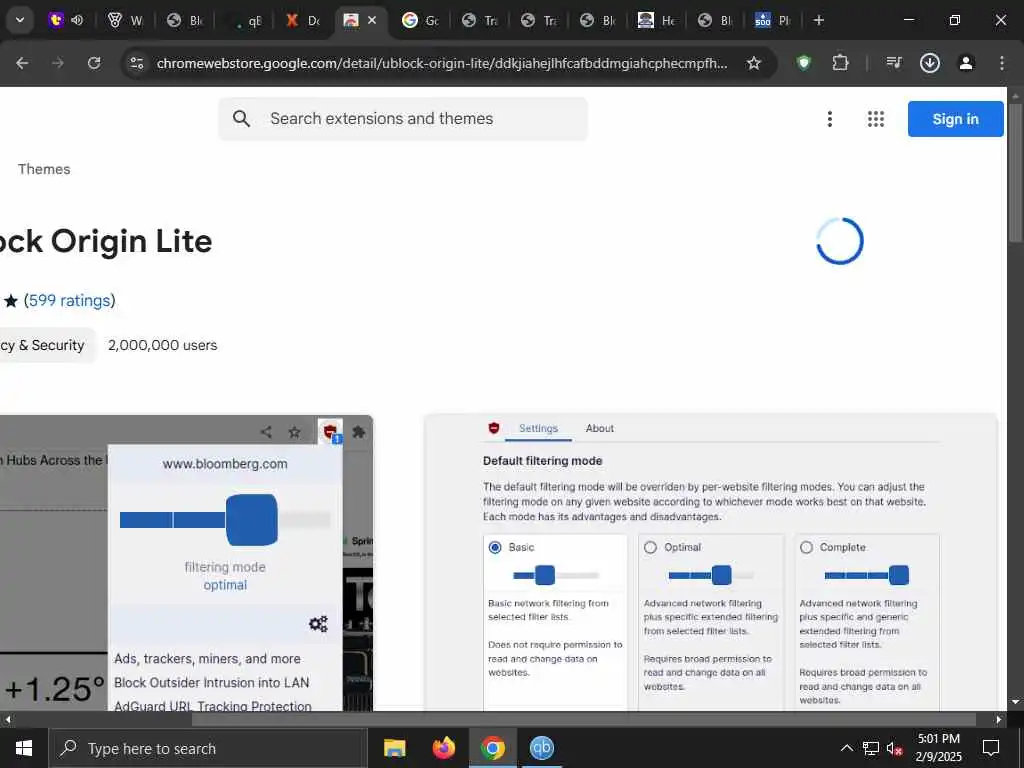
Task: Switch to the Google tab
Action: point(420,20)
